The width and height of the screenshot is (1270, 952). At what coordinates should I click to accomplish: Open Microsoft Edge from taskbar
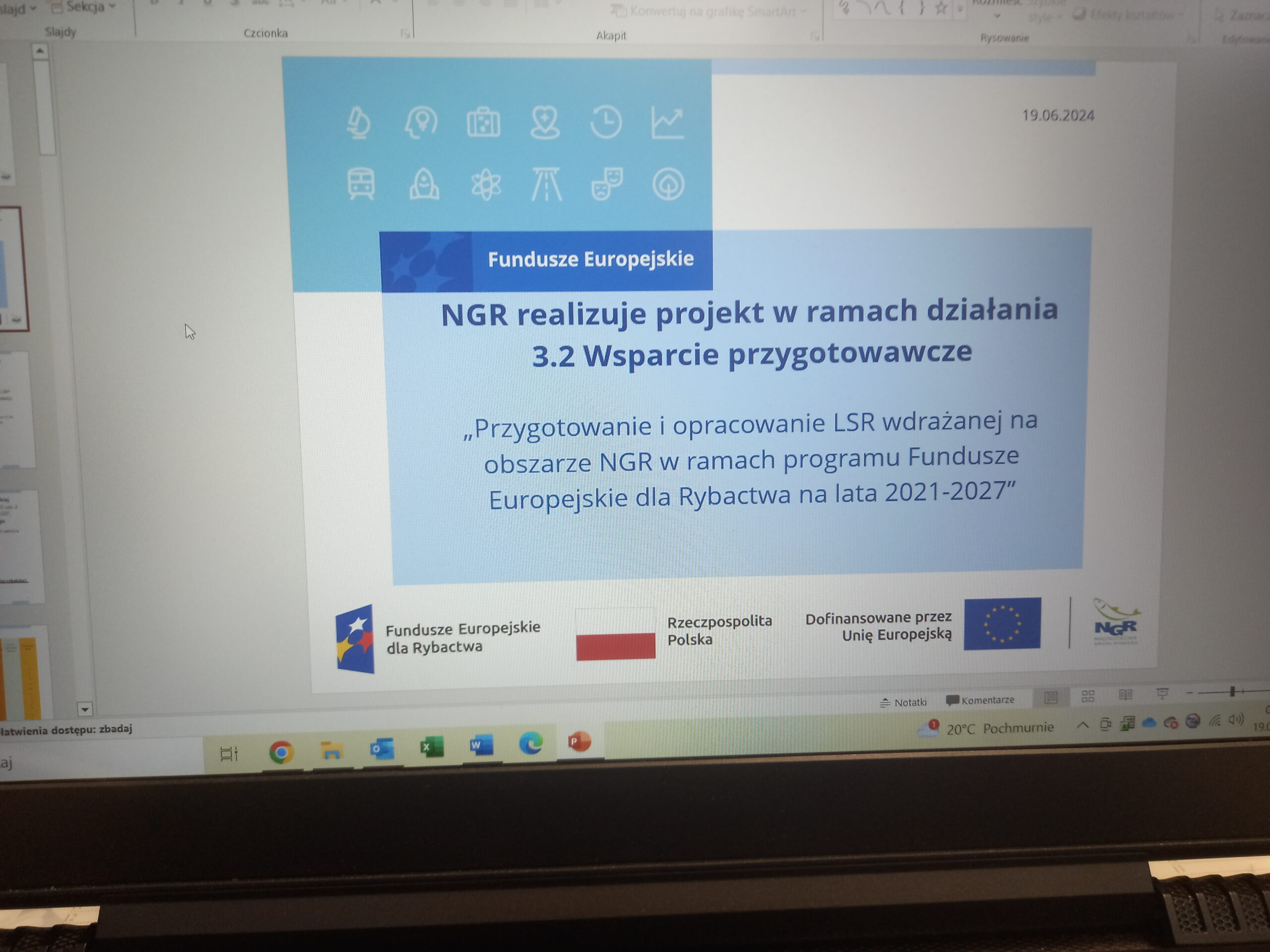click(x=530, y=744)
